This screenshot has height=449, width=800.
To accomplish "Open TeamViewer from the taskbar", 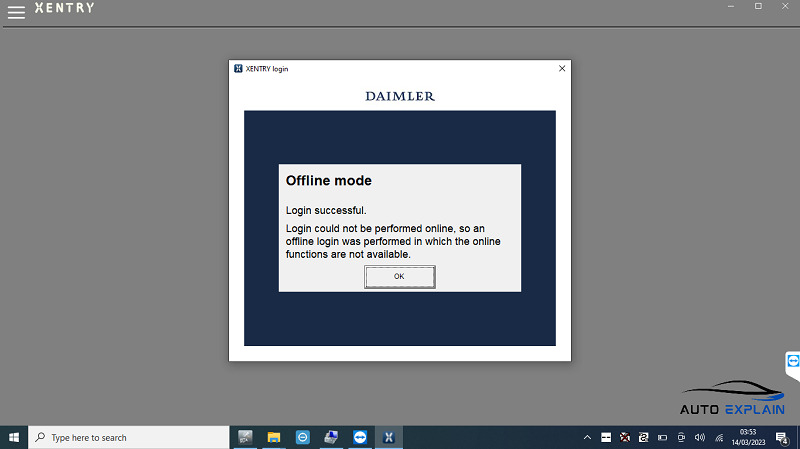I will pyautogui.click(x=360, y=437).
